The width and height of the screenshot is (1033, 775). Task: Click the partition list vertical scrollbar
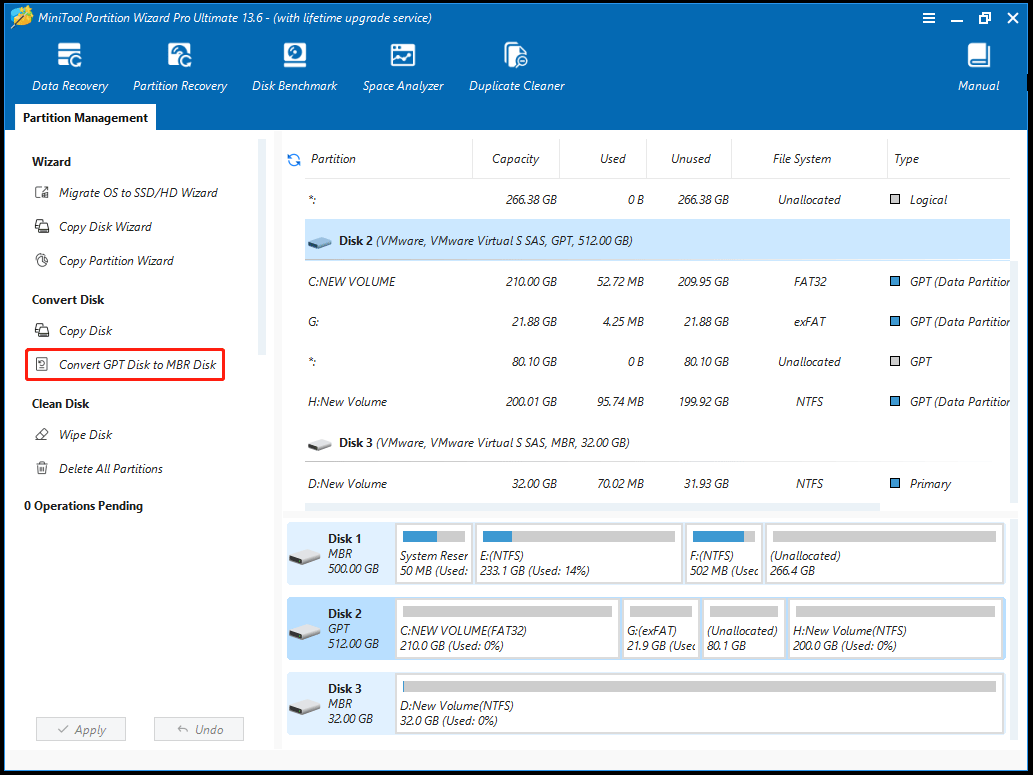(1015, 382)
